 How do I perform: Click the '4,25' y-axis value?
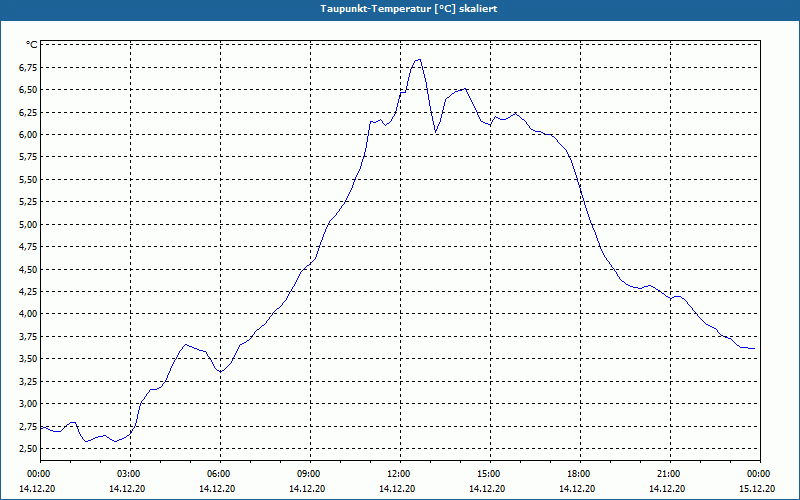pyautogui.click(x=29, y=292)
